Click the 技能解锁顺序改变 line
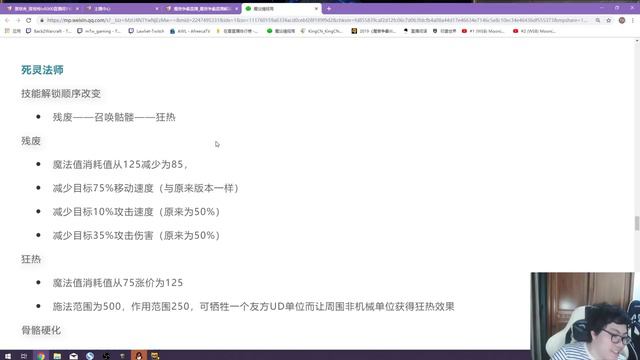The width and height of the screenshot is (640, 360). pyautogui.click(x=61, y=93)
